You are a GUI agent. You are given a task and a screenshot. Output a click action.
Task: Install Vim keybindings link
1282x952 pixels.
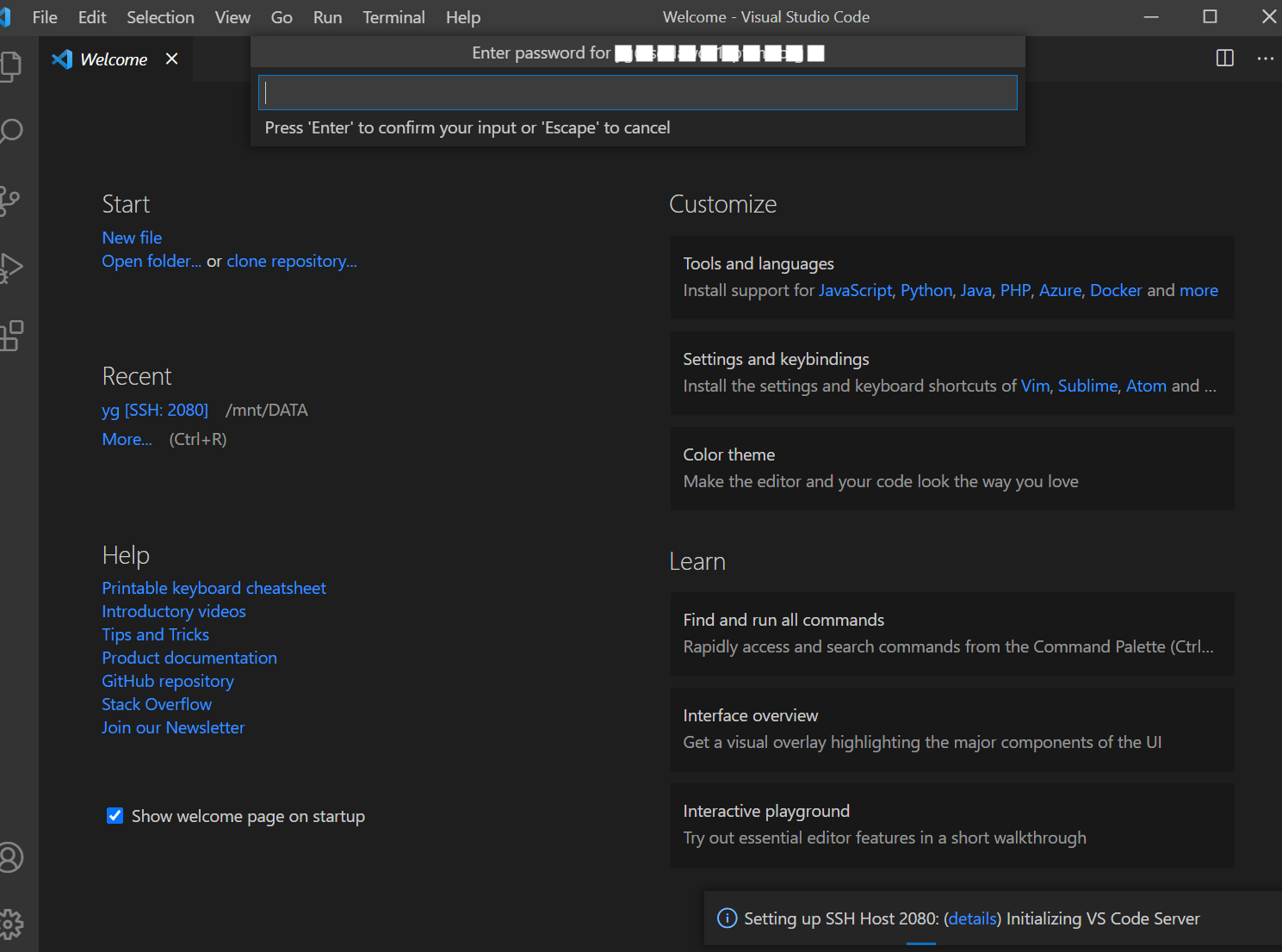pos(1035,386)
